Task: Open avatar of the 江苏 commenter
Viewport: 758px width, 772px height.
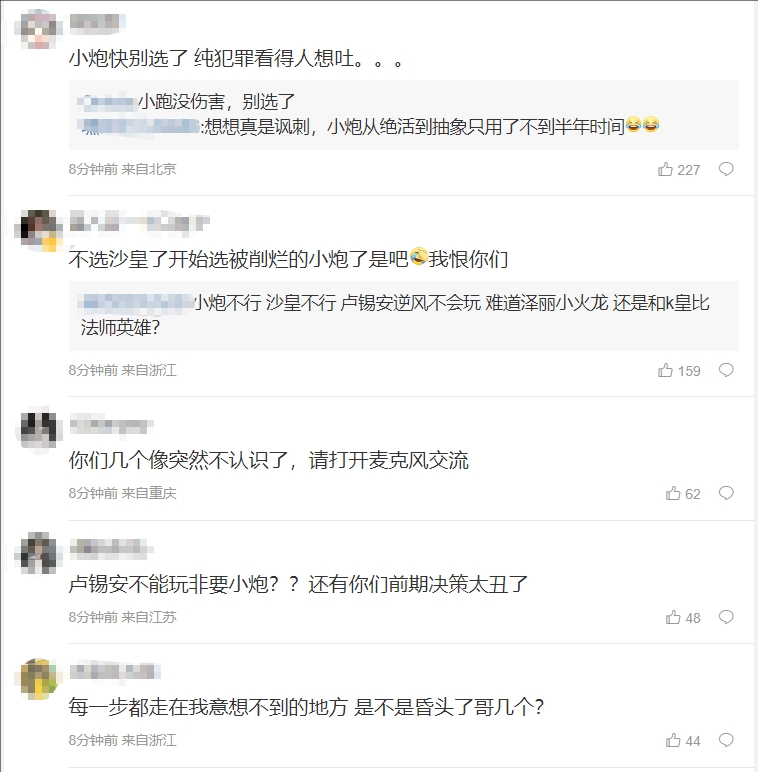Action: [x=38, y=553]
